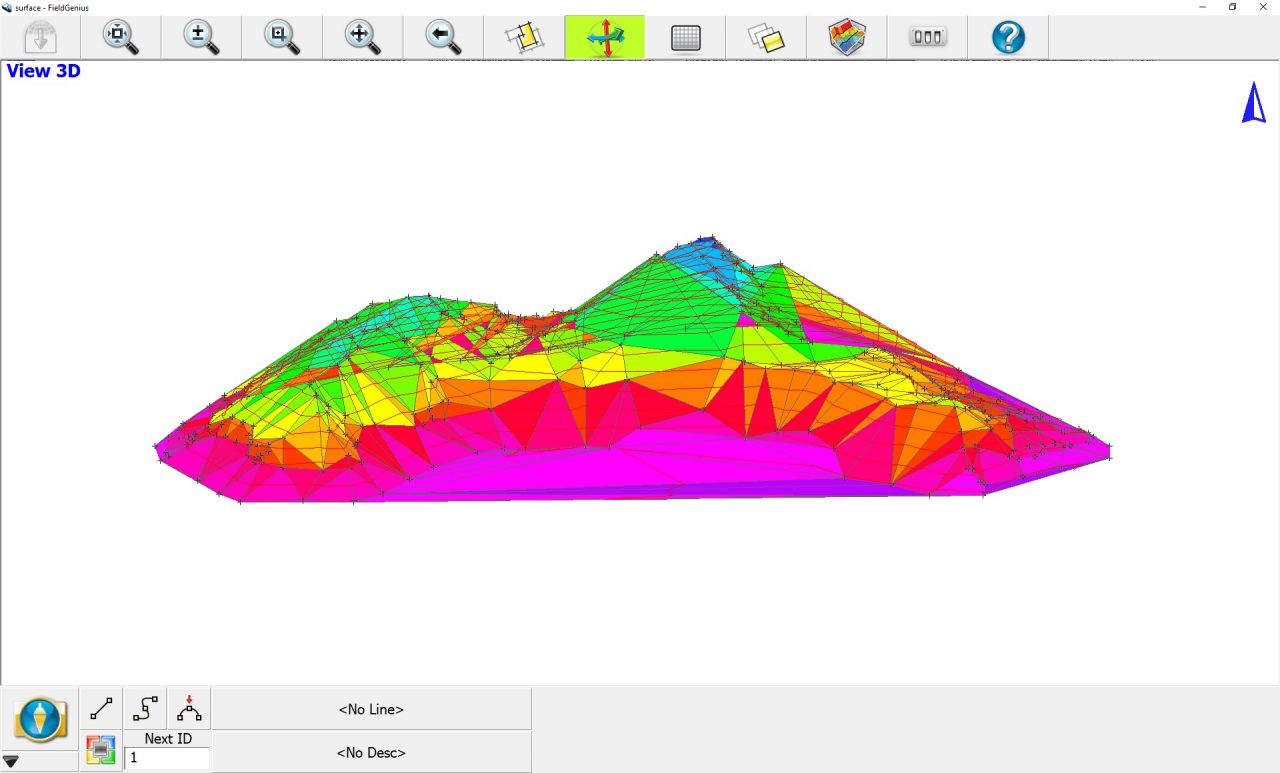Expand the black triangle under the plumb-bob

(11, 761)
